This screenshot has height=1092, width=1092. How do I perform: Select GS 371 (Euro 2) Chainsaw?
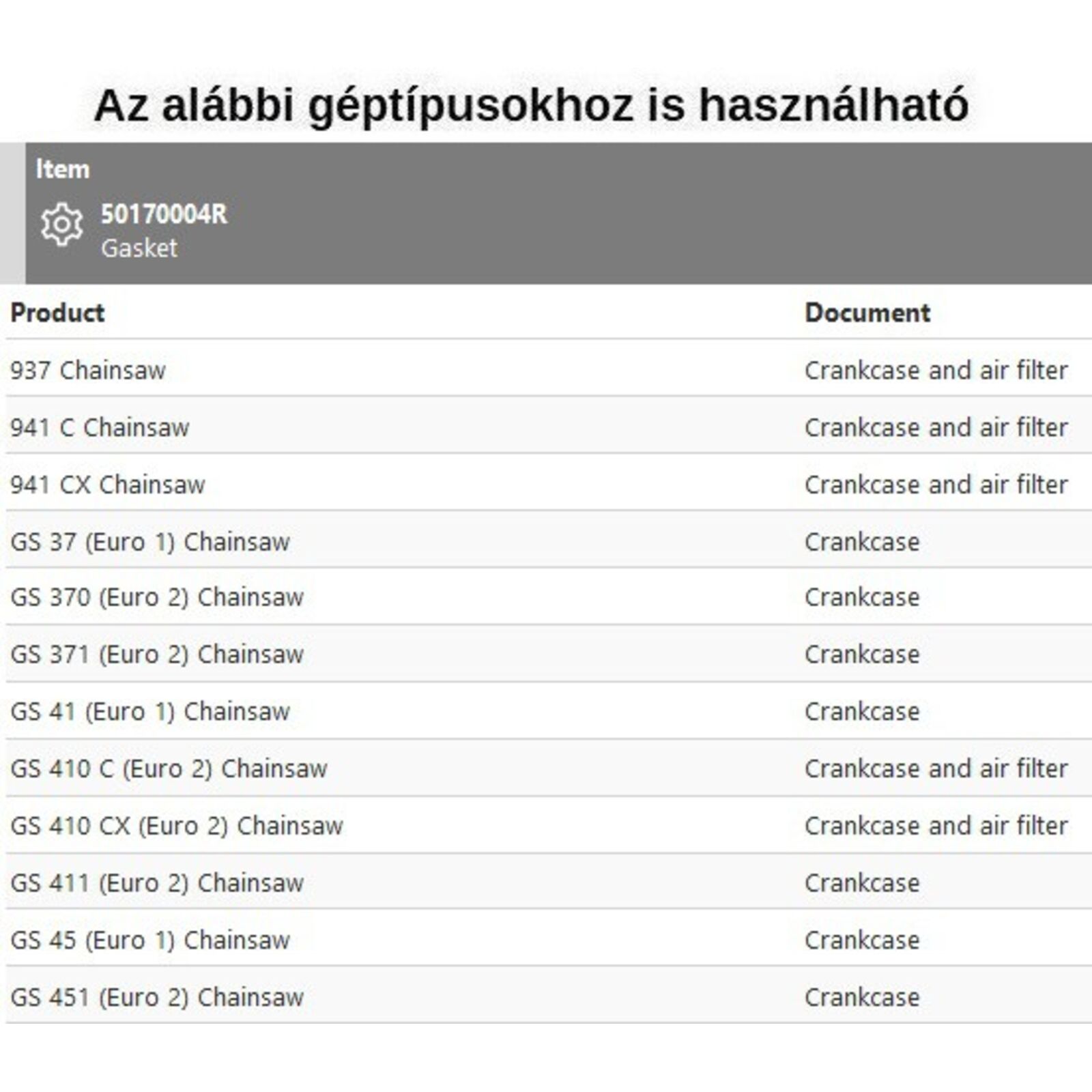pyautogui.click(x=157, y=655)
